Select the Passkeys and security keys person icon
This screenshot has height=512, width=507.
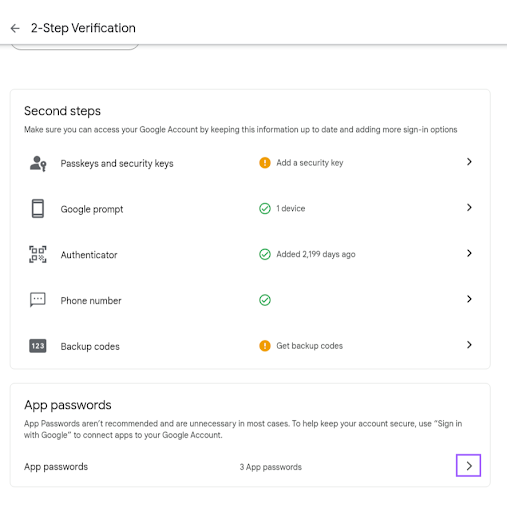tap(38, 163)
